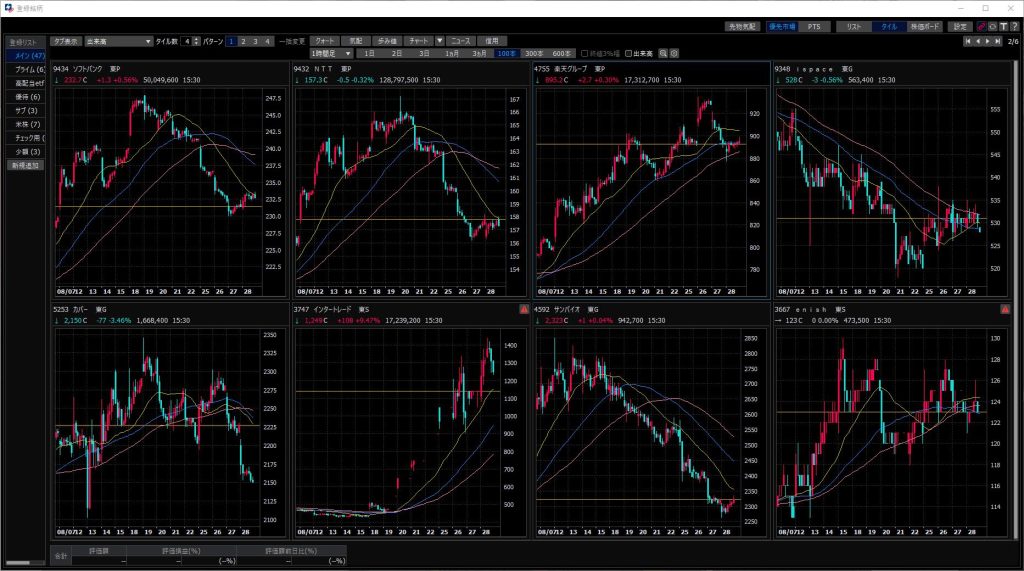Open the 出来高 sort dropdown
The height and width of the screenshot is (571, 1024).
tap(118, 41)
